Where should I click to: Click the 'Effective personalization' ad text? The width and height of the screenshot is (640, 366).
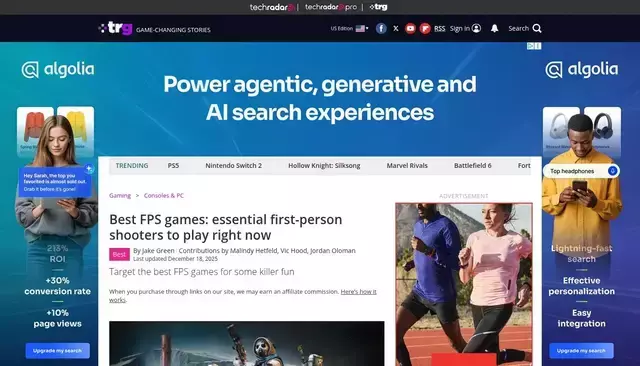pyautogui.click(x=581, y=286)
